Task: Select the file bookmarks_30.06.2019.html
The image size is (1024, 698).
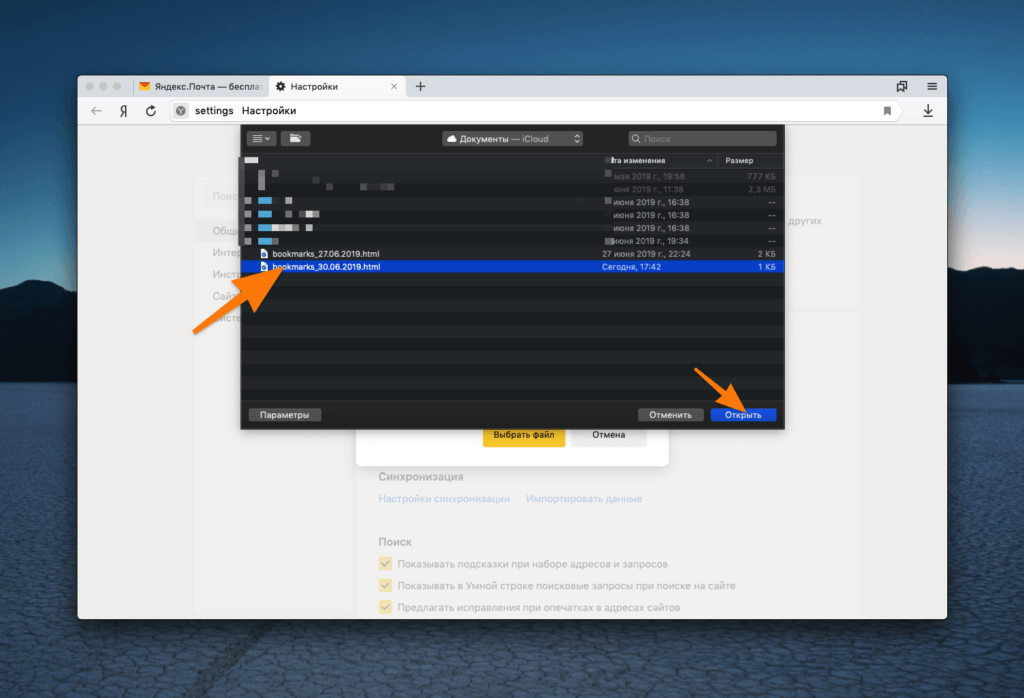Action: [x=512, y=267]
